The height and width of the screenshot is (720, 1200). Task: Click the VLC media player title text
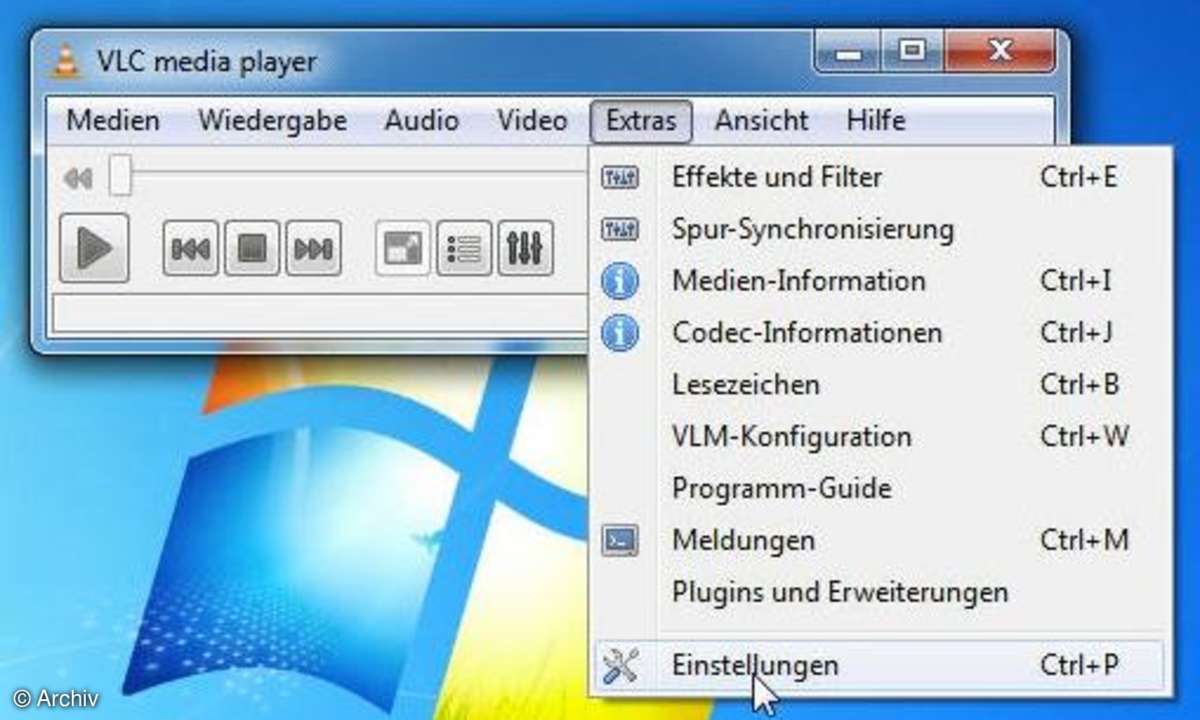click(x=206, y=62)
